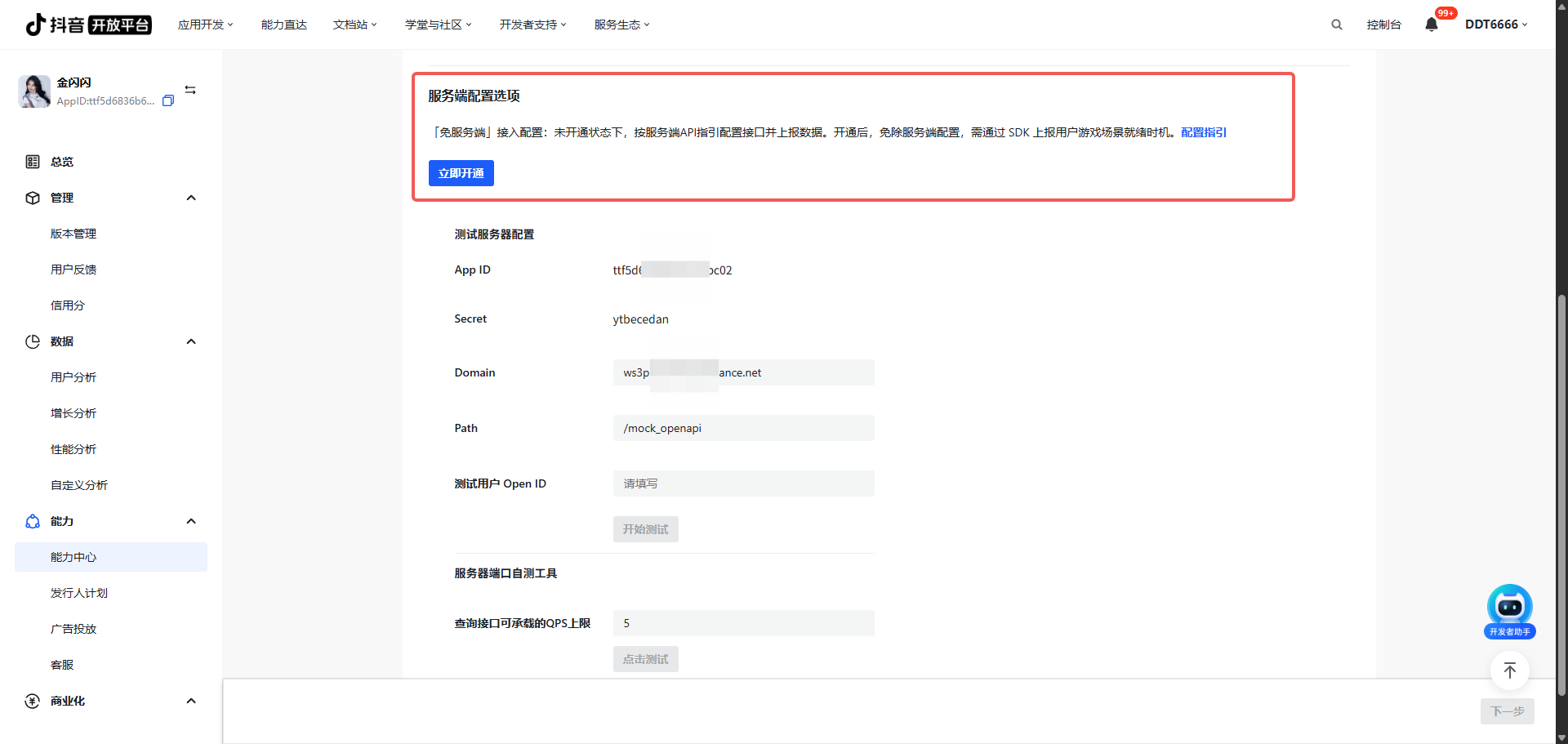The image size is (1568, 744).
Task: Open the 能力直达 menu item
Action: pyautogui.click(x=283, y=25)
